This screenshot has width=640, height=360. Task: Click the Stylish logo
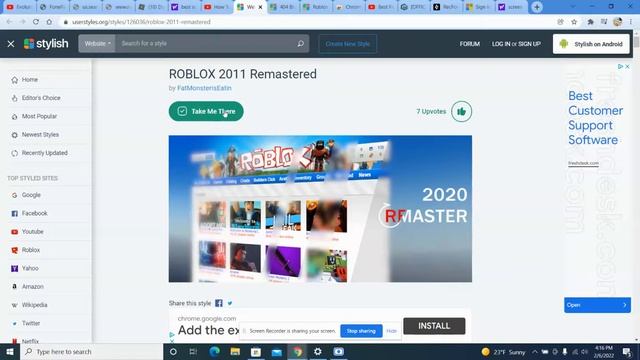tap(46, 44)
